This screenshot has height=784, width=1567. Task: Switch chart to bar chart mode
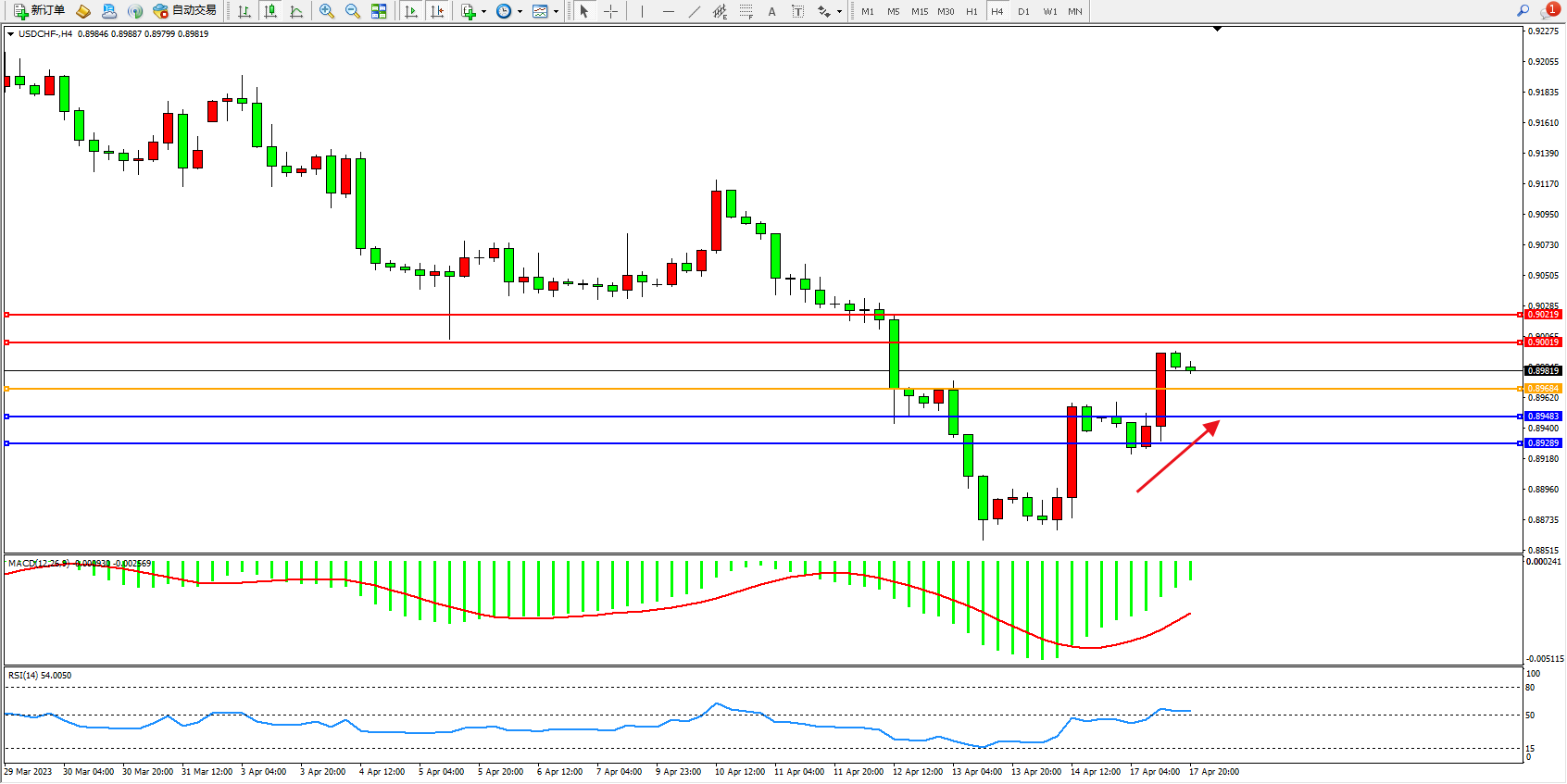coord(244,11)
